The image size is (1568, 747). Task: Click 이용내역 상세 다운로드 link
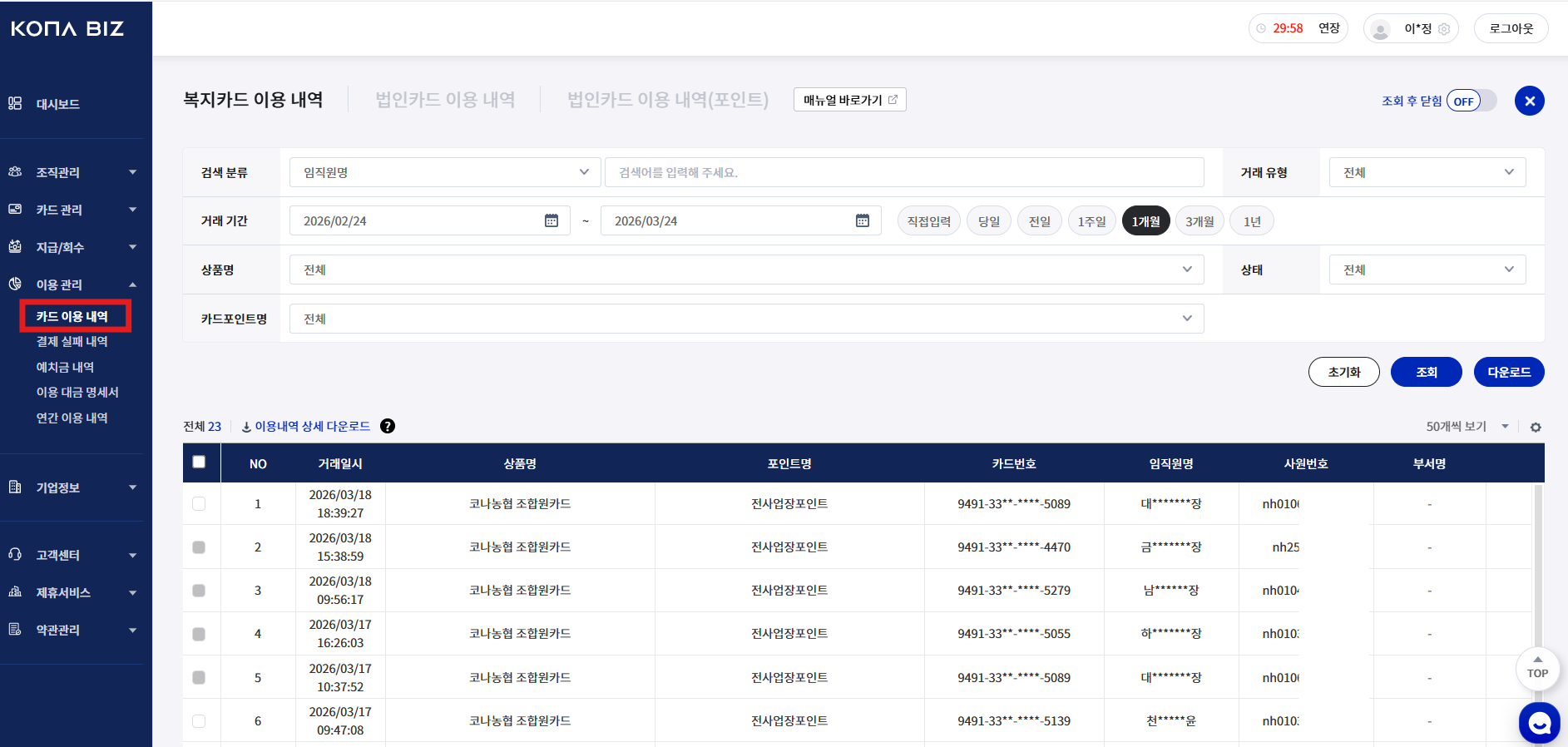coord(312,426)
